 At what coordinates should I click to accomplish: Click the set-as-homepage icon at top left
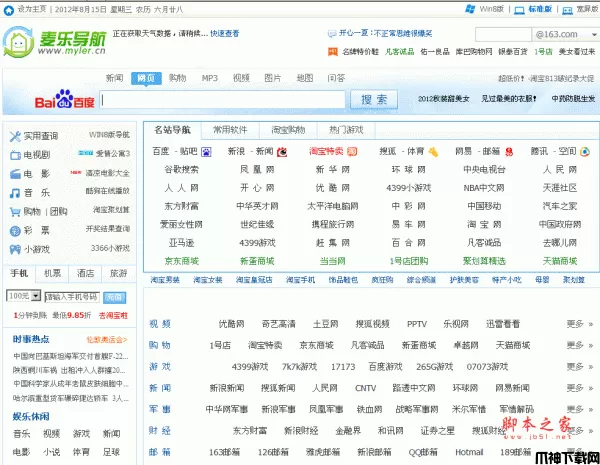[8, 10]
